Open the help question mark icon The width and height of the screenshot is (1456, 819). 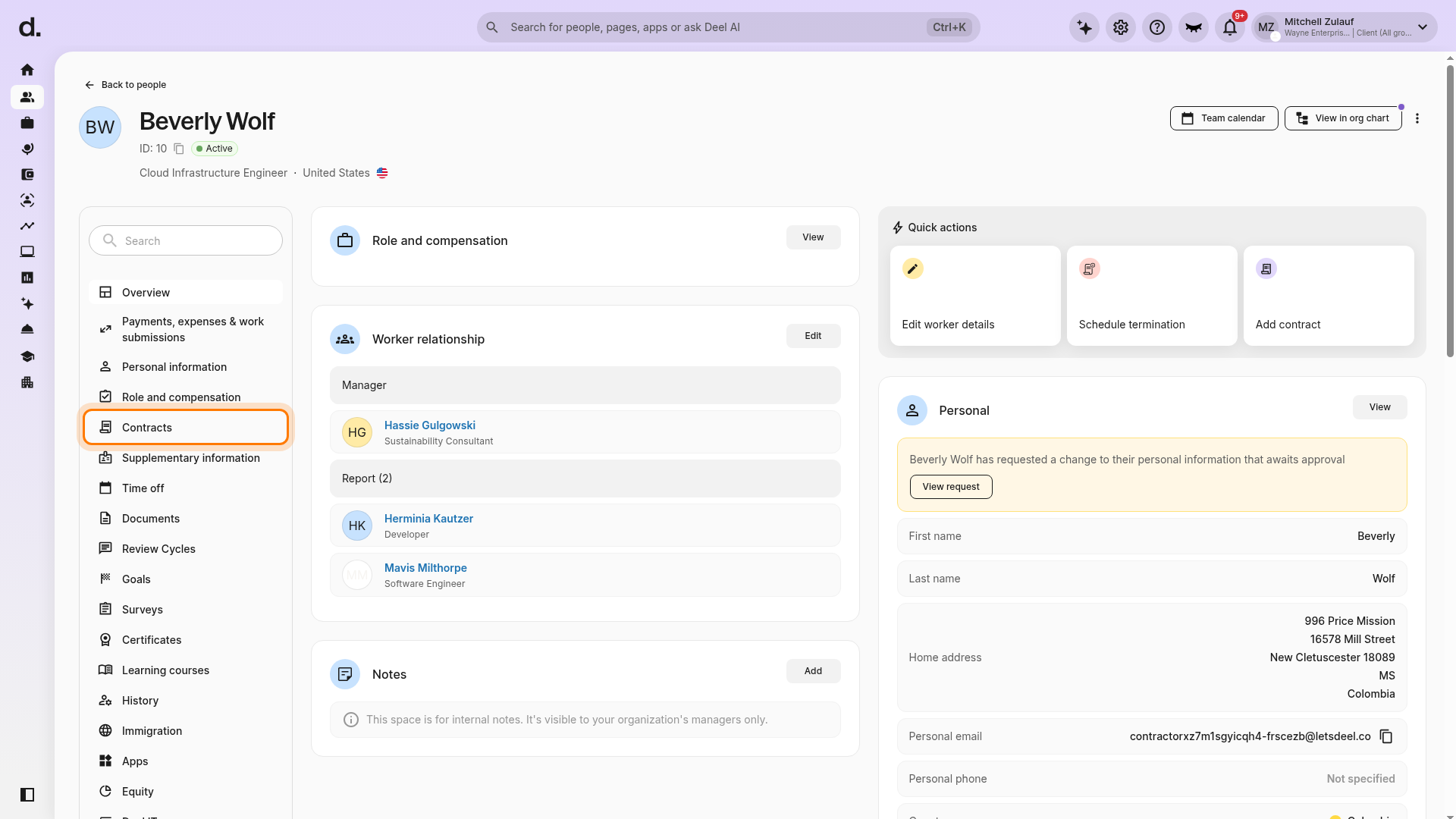(x=1157, y=27)
